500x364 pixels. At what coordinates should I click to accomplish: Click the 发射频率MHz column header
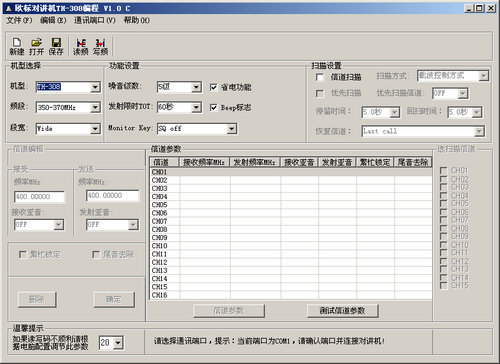point(255,162)
